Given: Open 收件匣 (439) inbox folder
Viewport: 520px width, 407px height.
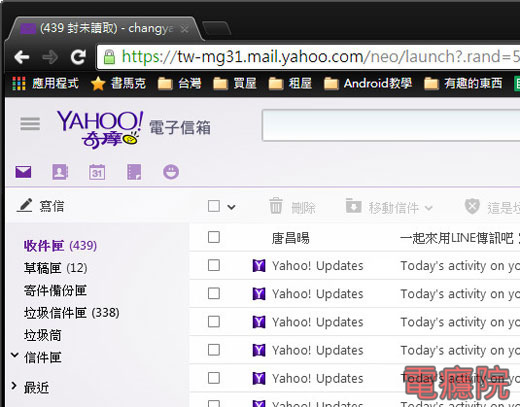Looking at the screenshot, I should point(60,246).
